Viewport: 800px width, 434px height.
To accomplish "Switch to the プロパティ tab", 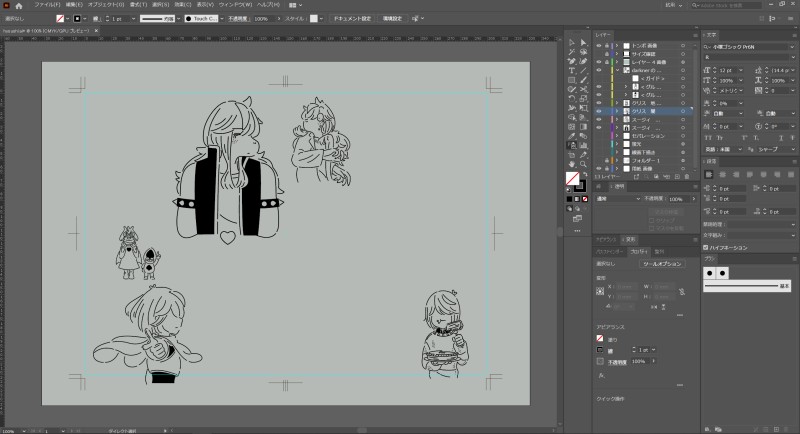I will pos(639,252).
